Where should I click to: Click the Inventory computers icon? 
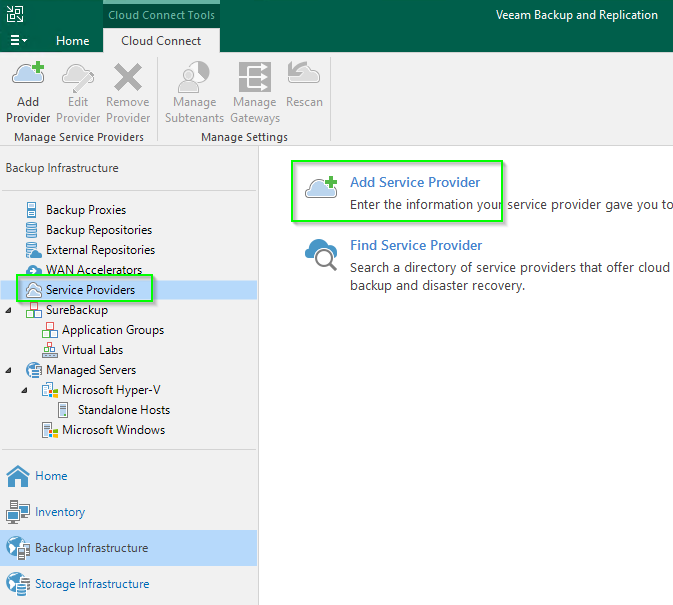tap(18, 512)
